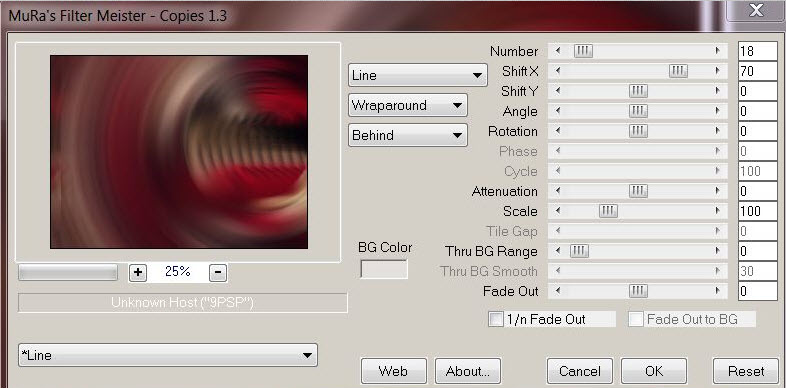
Task: Click the Number slider thumb
Action: pyautogui.click(x=583, y=51)
